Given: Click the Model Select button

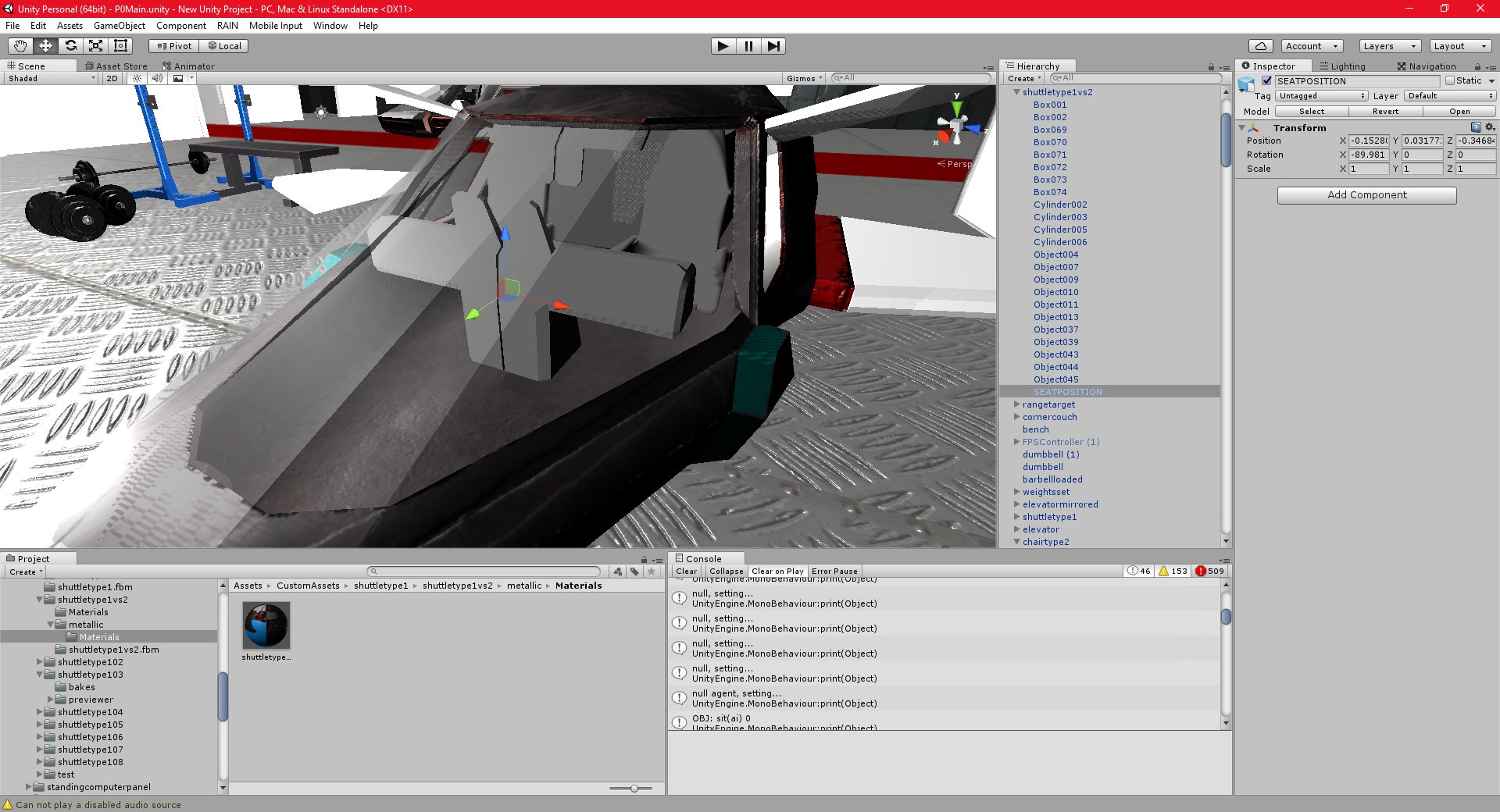Looking at the screenshot, I should coord(1312,112).
